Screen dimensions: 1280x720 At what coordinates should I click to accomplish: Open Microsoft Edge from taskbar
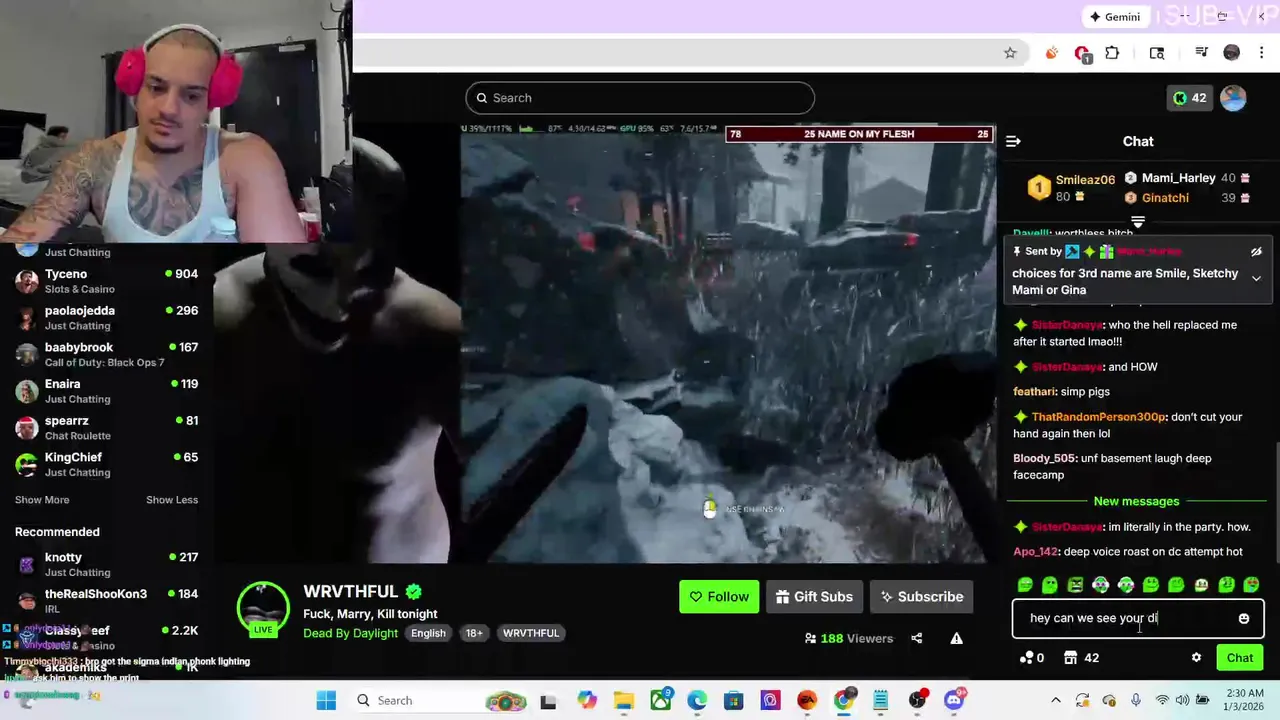point(696,701)
